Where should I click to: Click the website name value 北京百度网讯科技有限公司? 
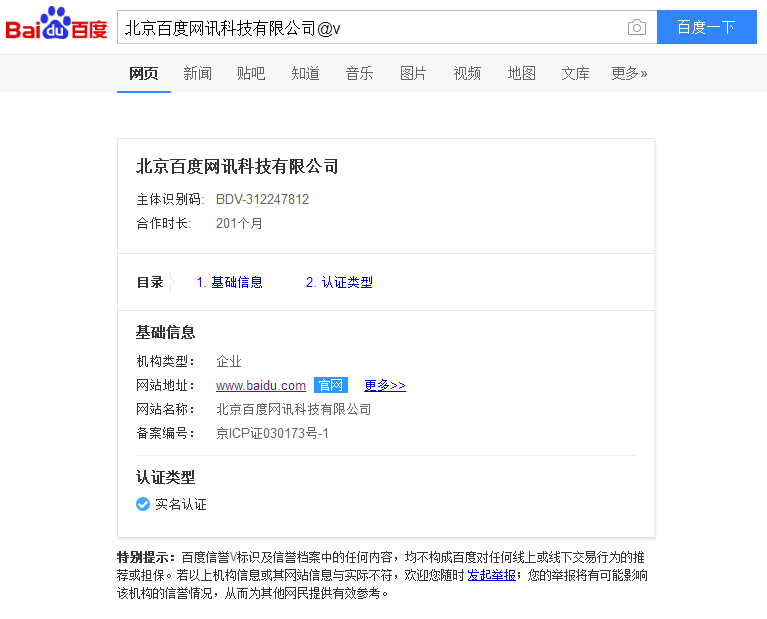(x=293, y=410)
